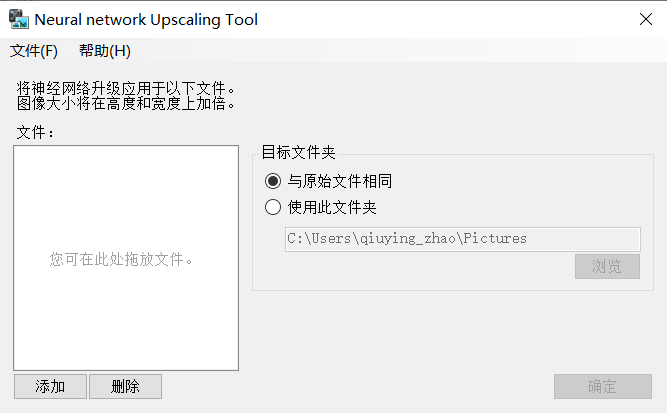Select the 使用此文件夹 radio button
The width and height of the screenshot is (667, 413).
pyautogui.click(x=273, y=207)
